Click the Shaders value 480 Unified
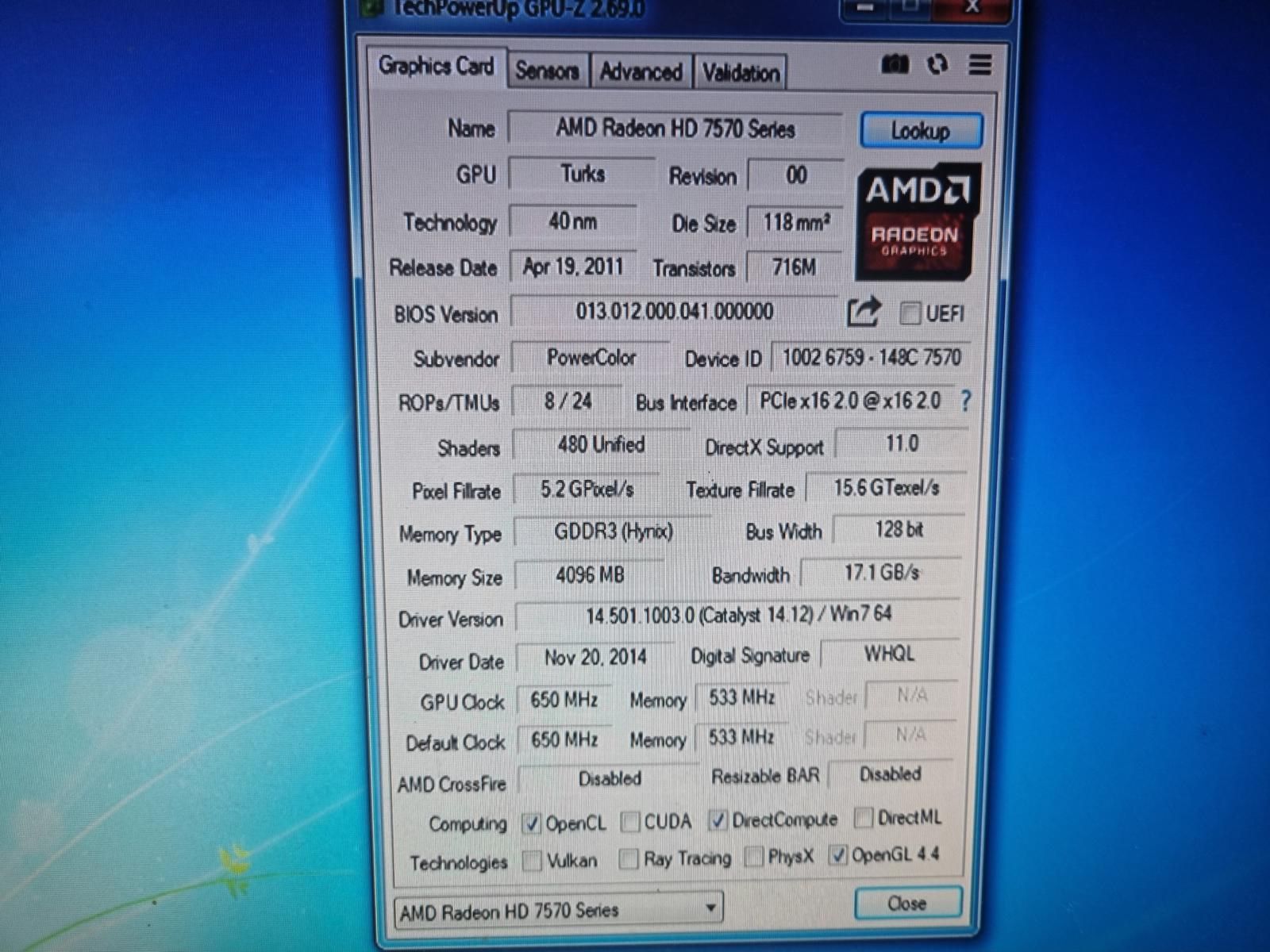This screenshot has width=1270, height=952. [601, 444]
